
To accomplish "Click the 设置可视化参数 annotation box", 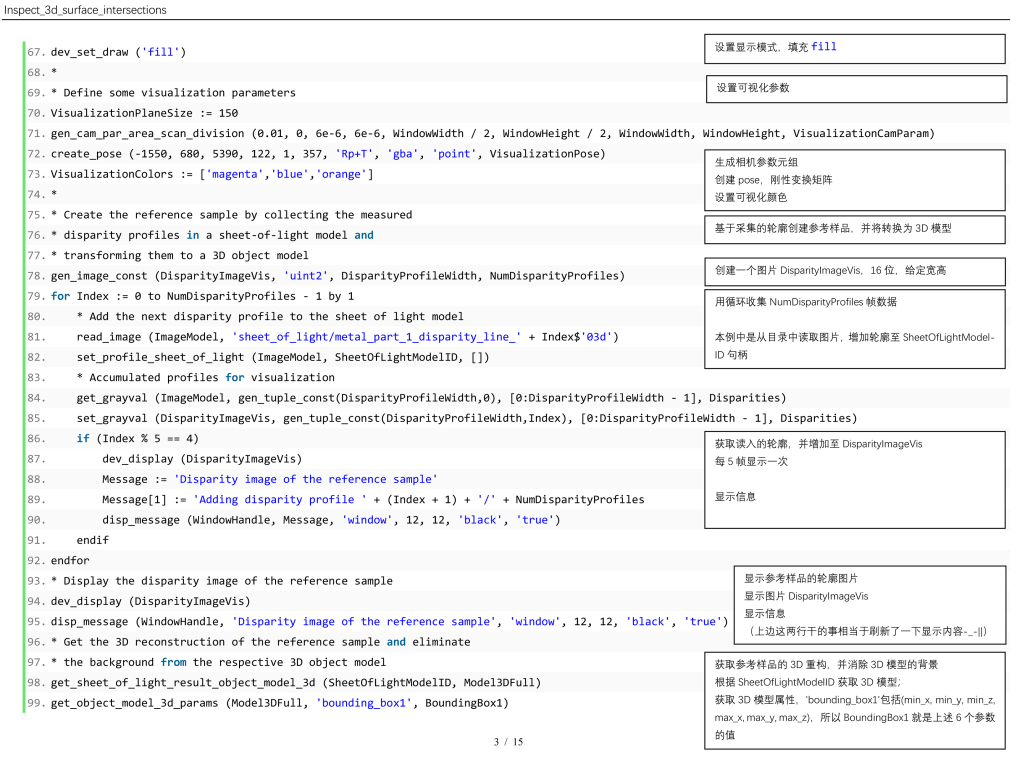I will click(855, 89).
